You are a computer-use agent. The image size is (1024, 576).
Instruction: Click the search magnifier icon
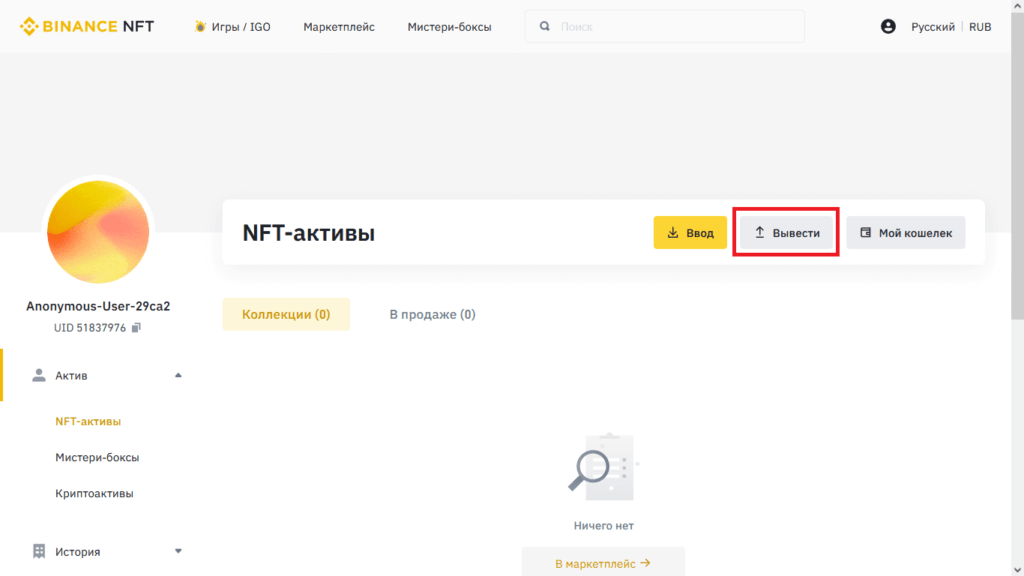(x=544, y=27)
